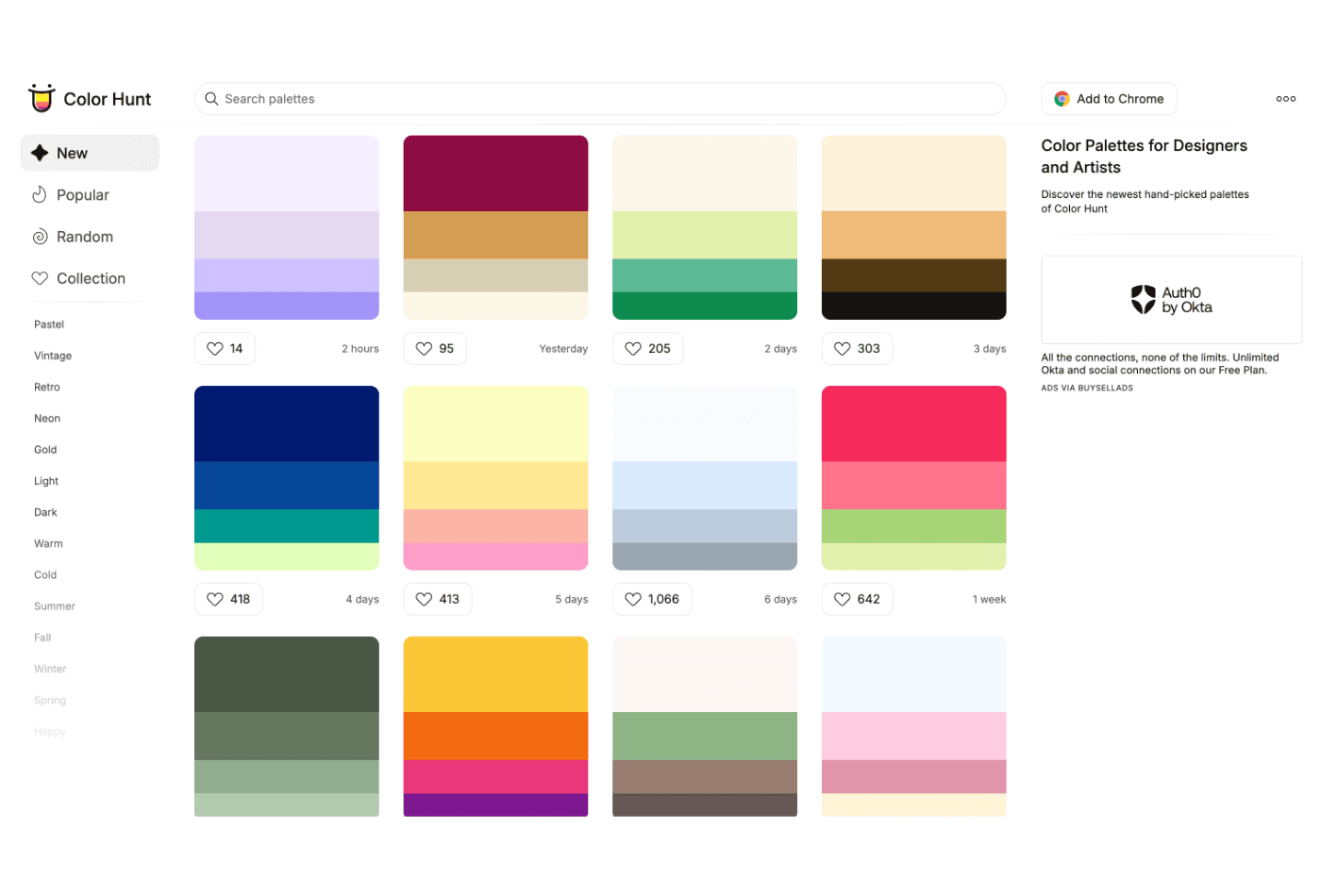1321x896 pixels.
Task: Click the pale yellow swatch in 413-likes palette
Action: coord(495,423)
